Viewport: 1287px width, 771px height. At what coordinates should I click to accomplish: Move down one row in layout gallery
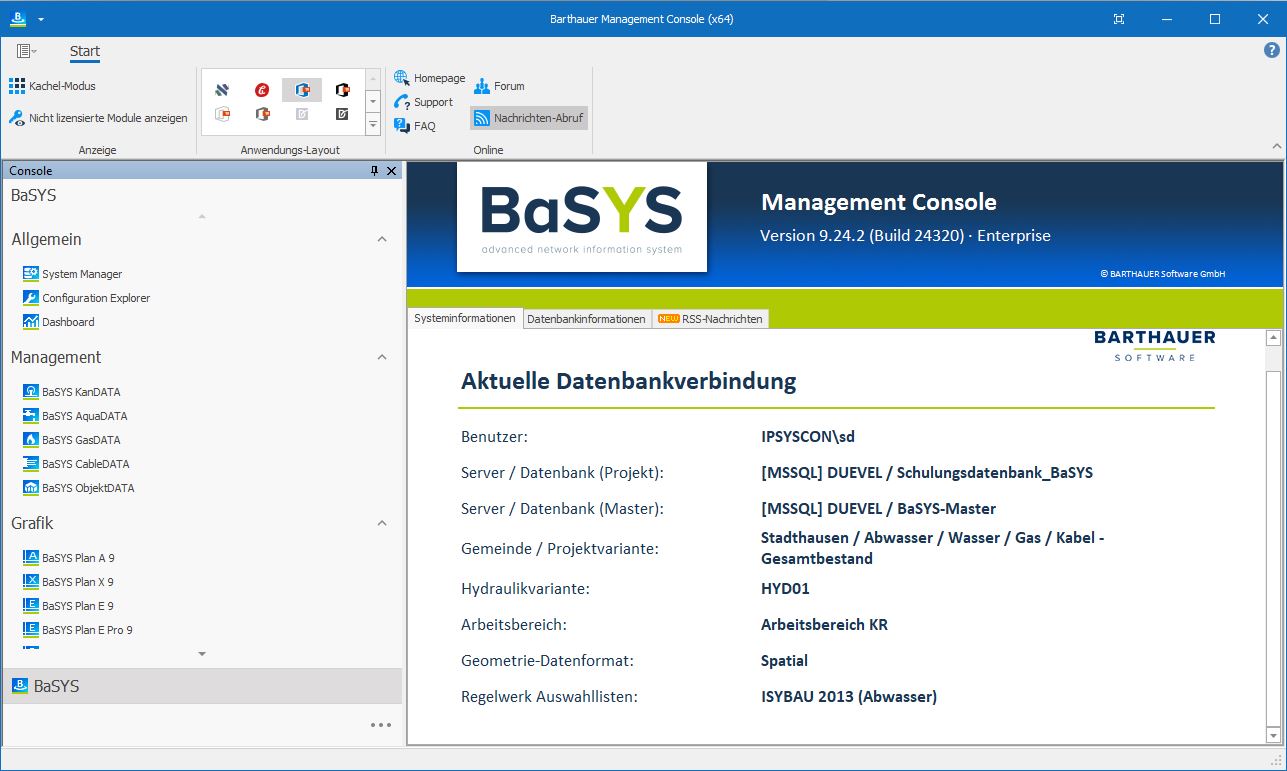373,102
